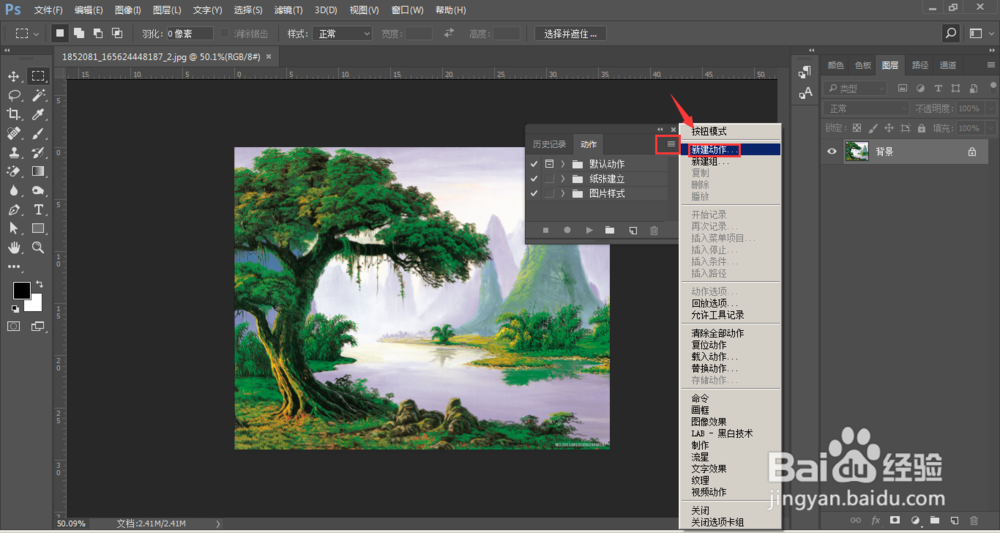Select the Gradient tool
Image resolution: width=1000 pixels, height=533 pixels.
coord(38,172)
